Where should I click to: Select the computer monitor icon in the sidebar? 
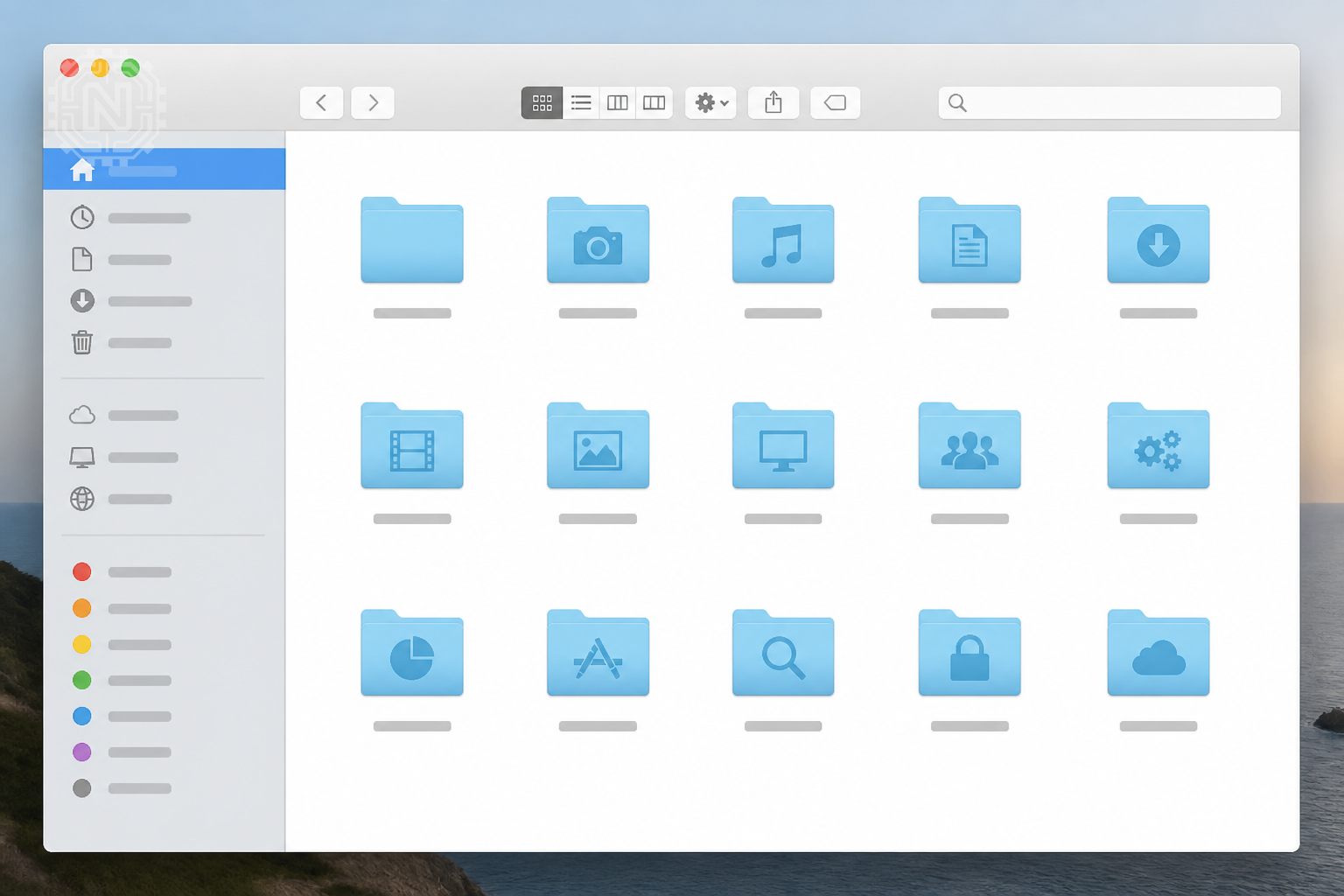click(82, 457)
